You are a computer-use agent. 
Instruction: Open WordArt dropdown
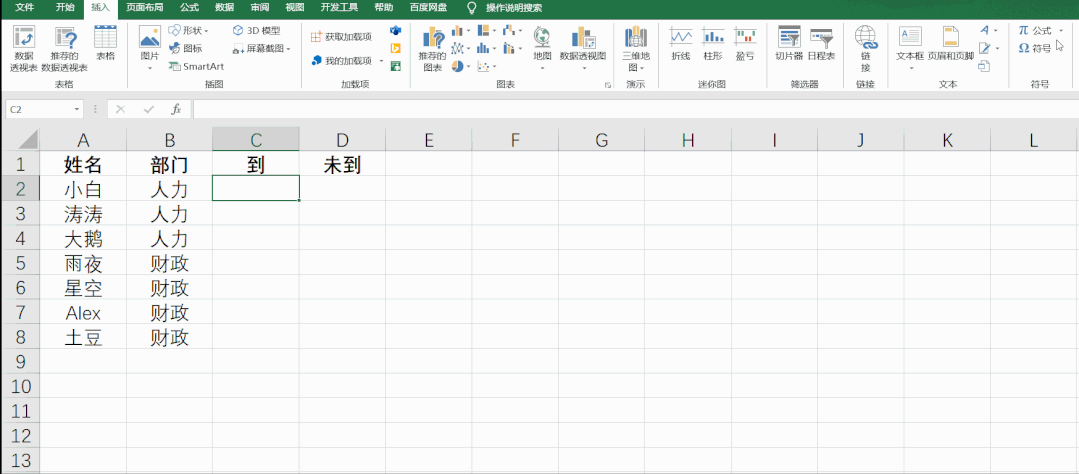pyautogui.click(x=988, y=30)
